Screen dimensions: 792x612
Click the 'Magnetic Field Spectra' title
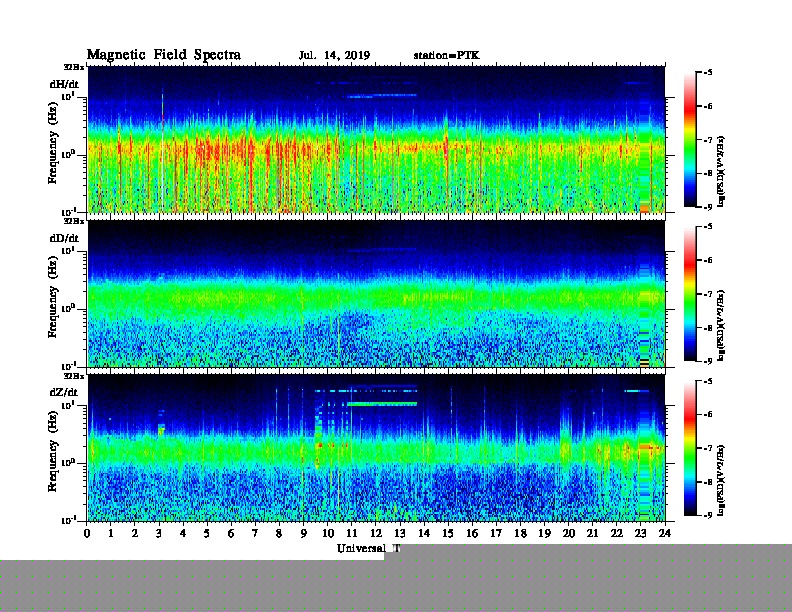pos(164,55)
